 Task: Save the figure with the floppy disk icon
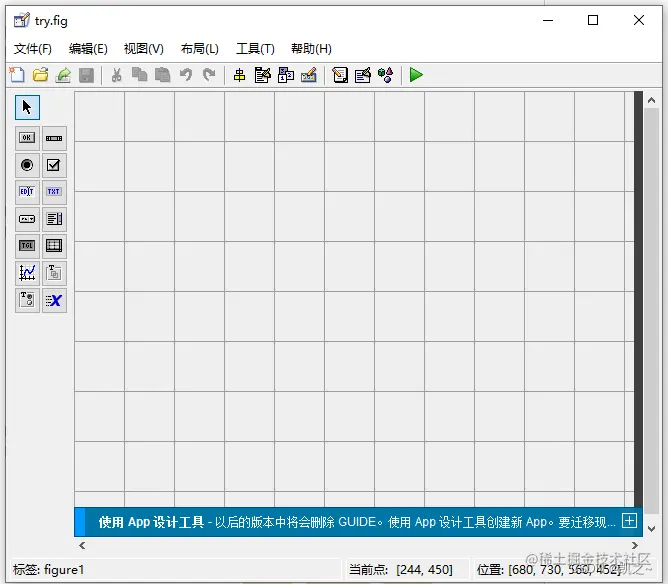[x=86, y=75]
